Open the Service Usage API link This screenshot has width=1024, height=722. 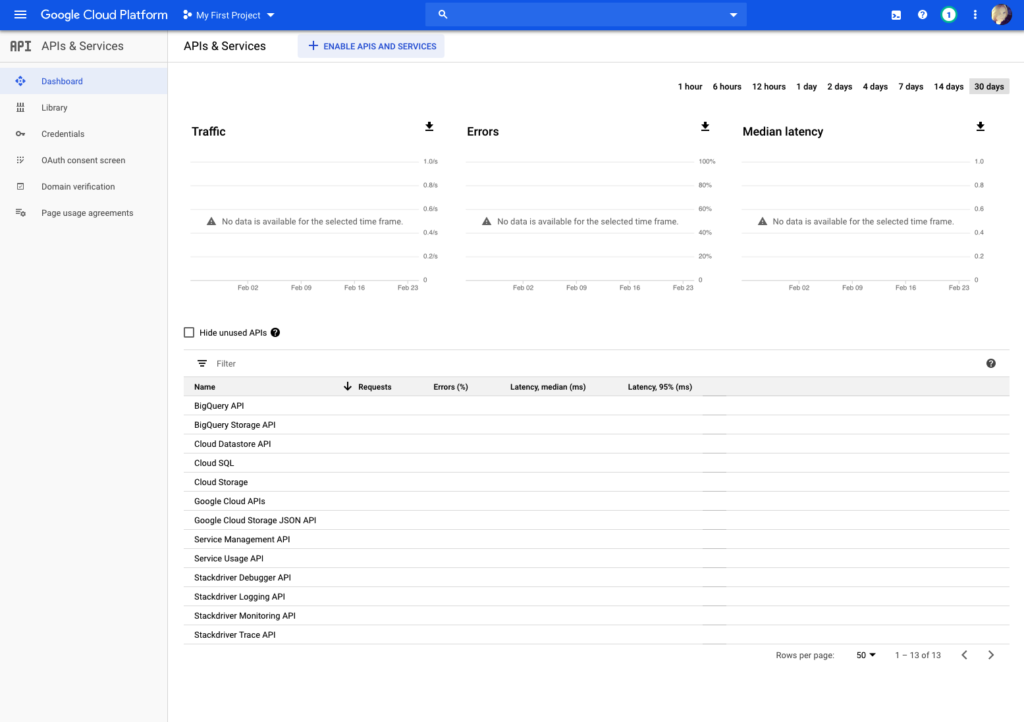point(229,558)
